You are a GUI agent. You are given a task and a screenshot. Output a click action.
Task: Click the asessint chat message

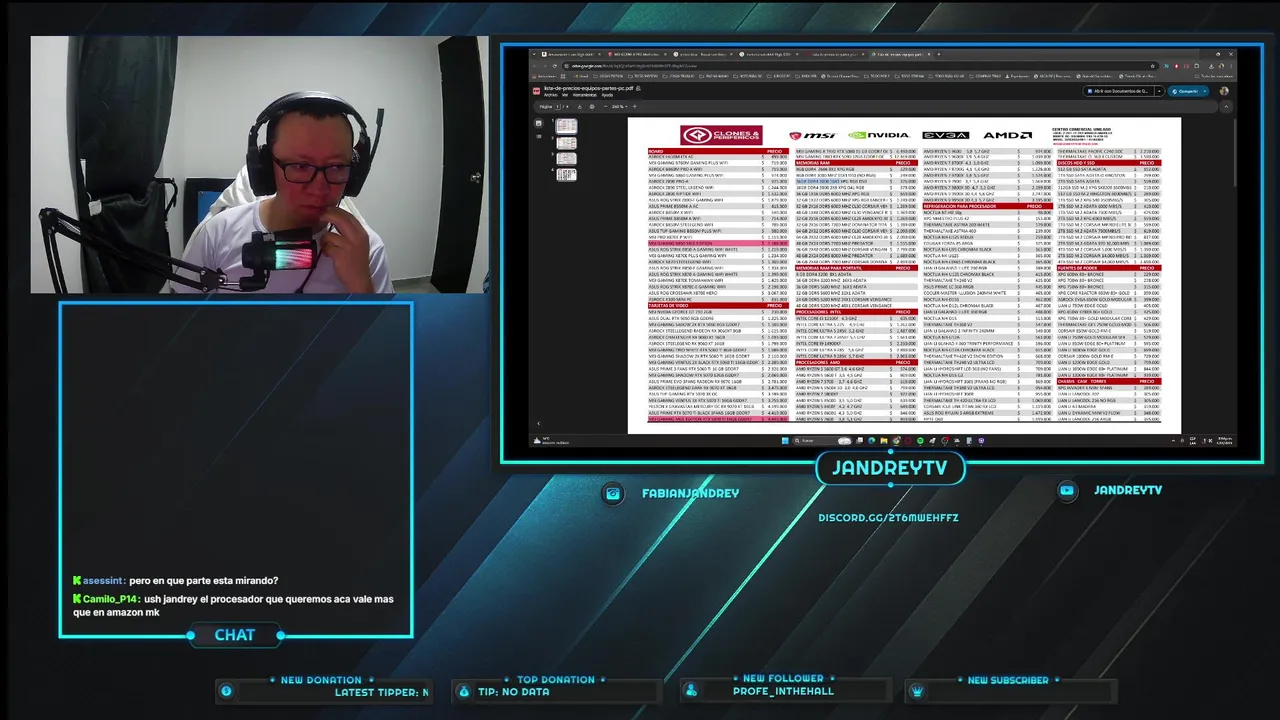[x=175, y=581]
